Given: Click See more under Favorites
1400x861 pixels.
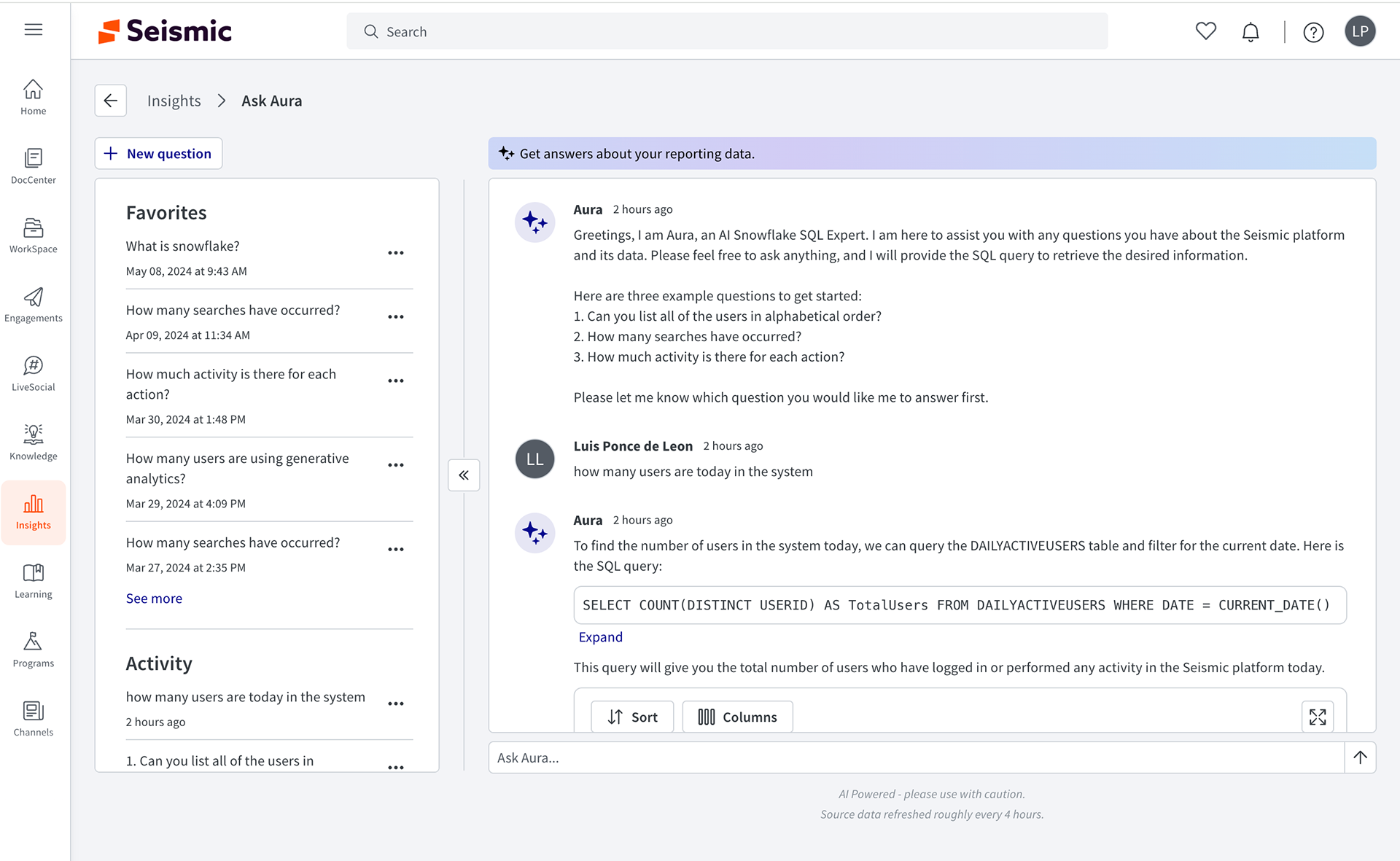Looking at the screenshot, I should coord(154,599).
